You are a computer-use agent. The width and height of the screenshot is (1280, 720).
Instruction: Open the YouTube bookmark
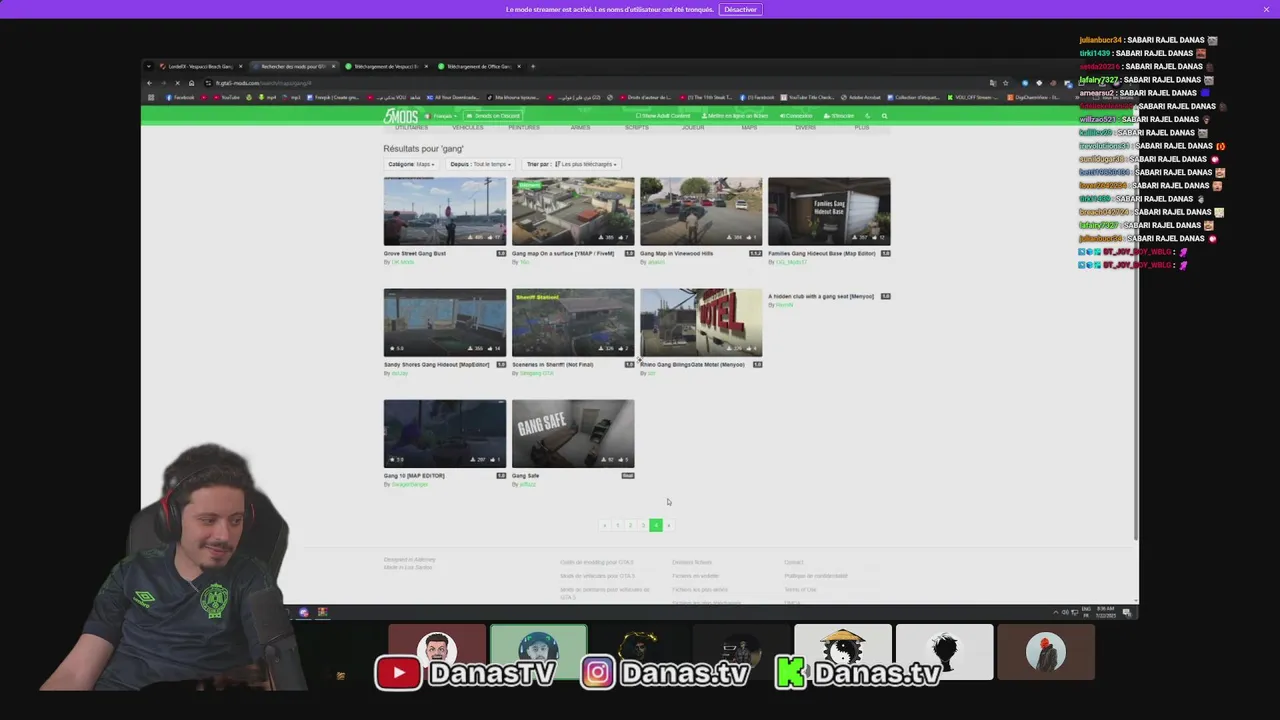(x=226, y=97)
